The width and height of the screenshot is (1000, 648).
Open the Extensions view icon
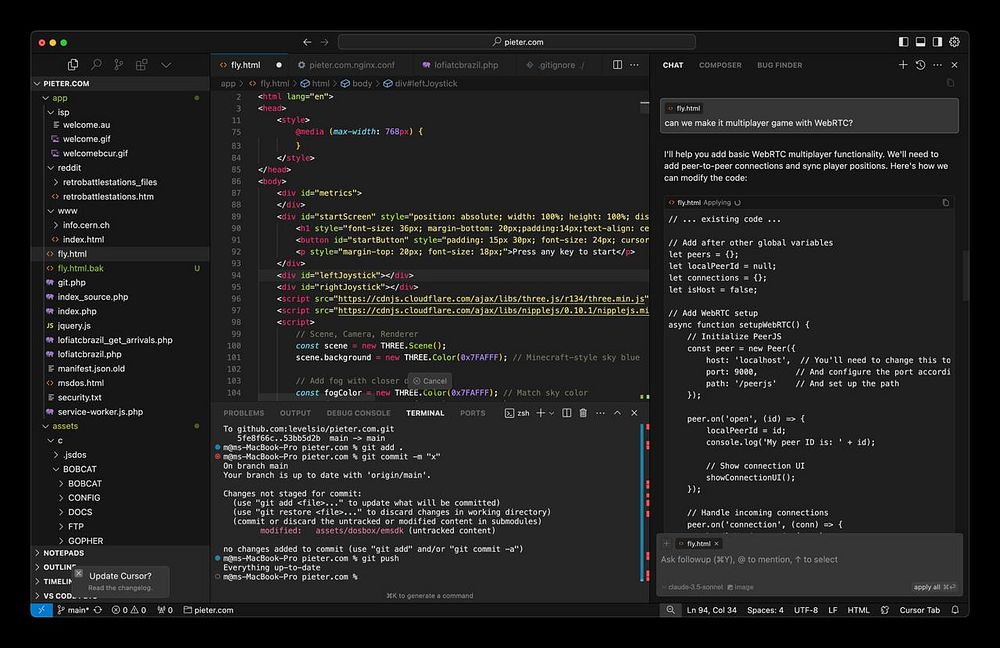[x=142, y=65]
